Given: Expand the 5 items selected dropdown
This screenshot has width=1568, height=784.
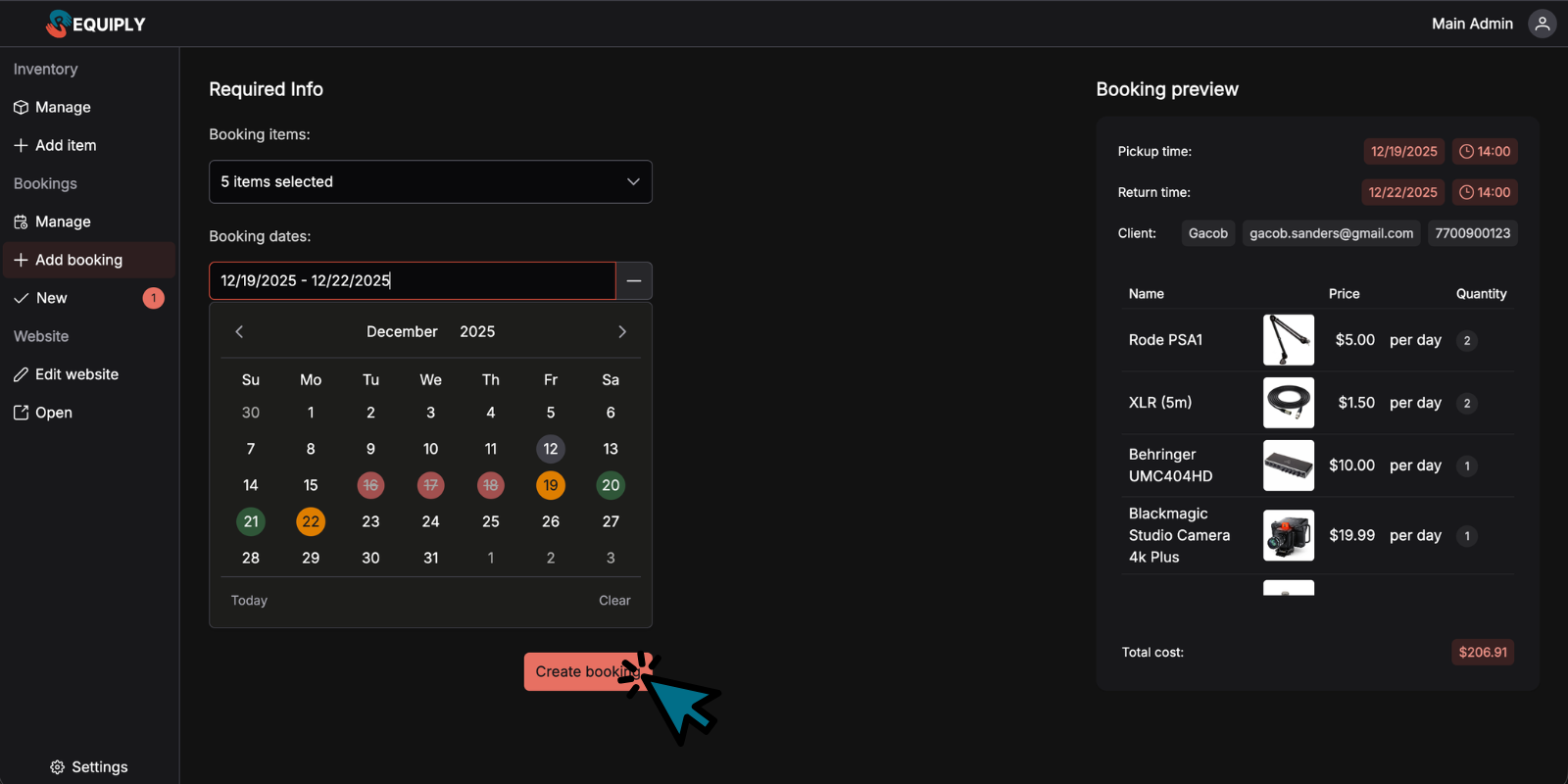Looking at the screenshot, I should coord(430,181).
